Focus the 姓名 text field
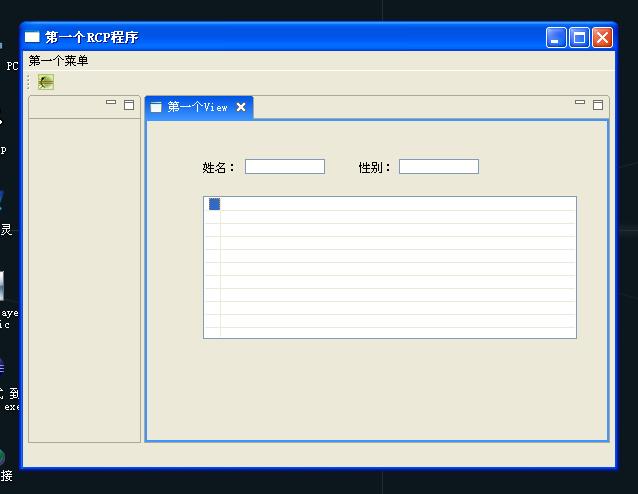 pos(285,167)
